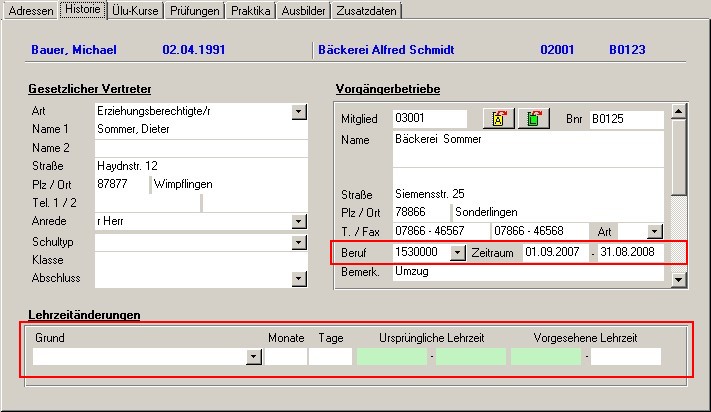Open the Art dropdown under Gesetzlicher Vertreter

(x=299, y=111)
